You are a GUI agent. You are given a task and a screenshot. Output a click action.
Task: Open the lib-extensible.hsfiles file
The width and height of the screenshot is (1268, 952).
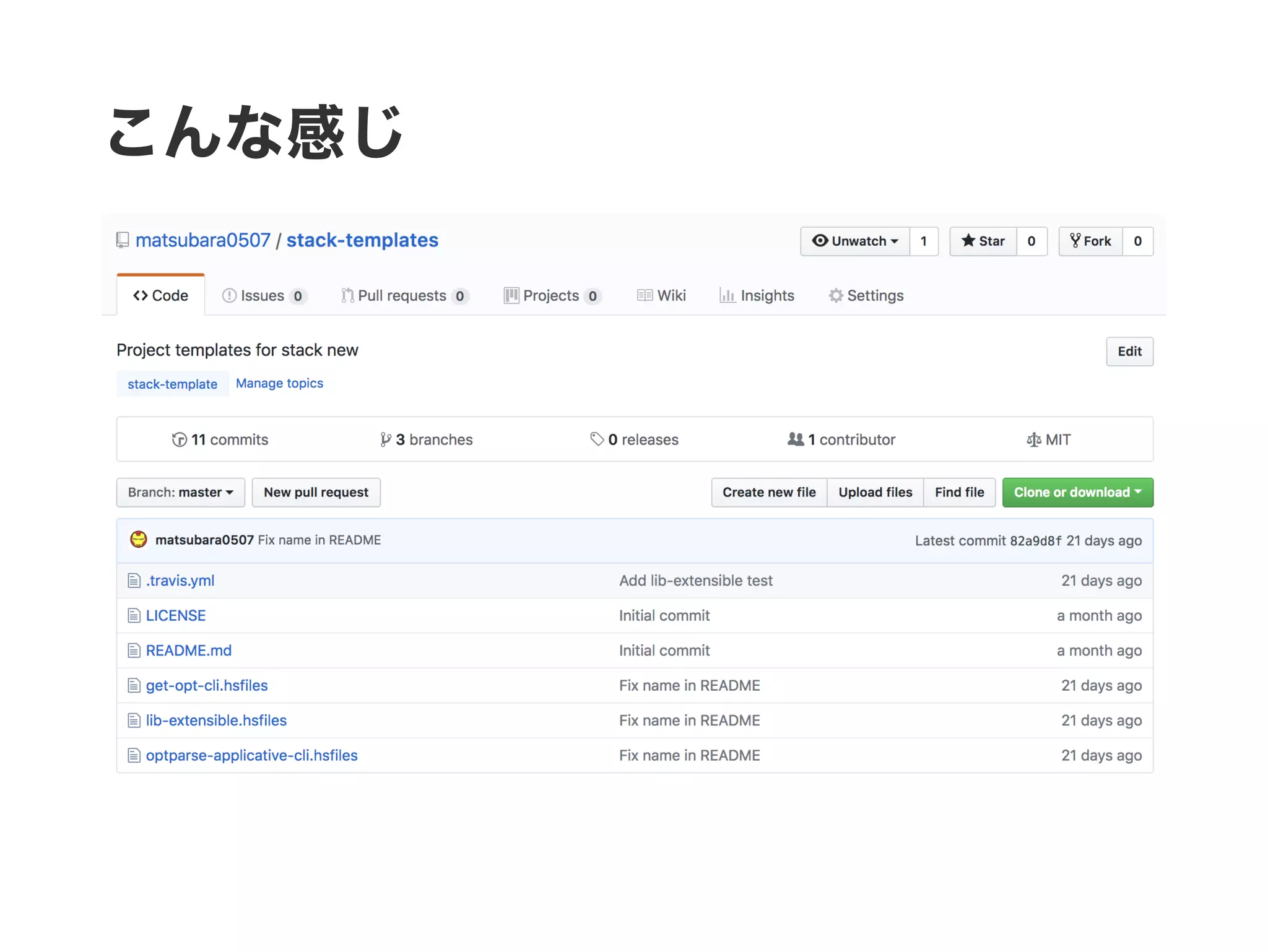(x=217, y=720)
